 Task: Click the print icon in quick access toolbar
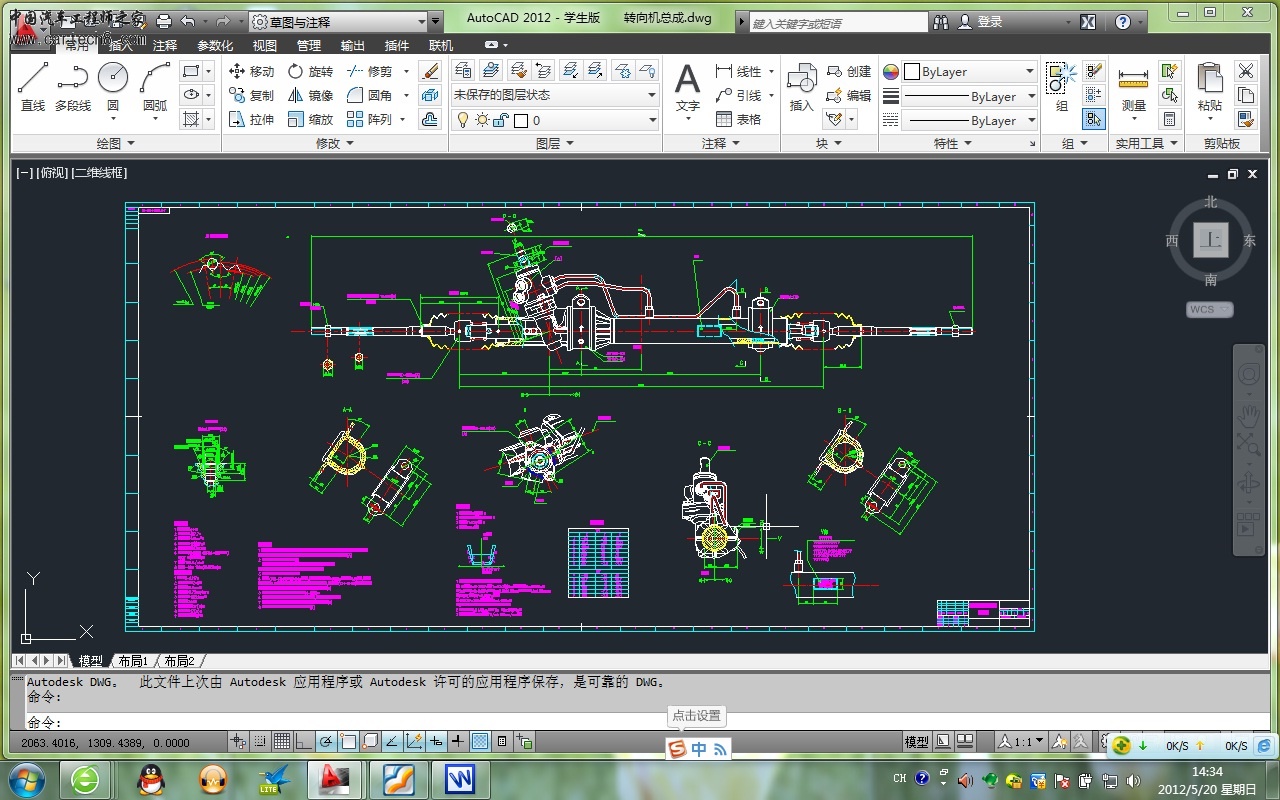click(x=164, y=21)
